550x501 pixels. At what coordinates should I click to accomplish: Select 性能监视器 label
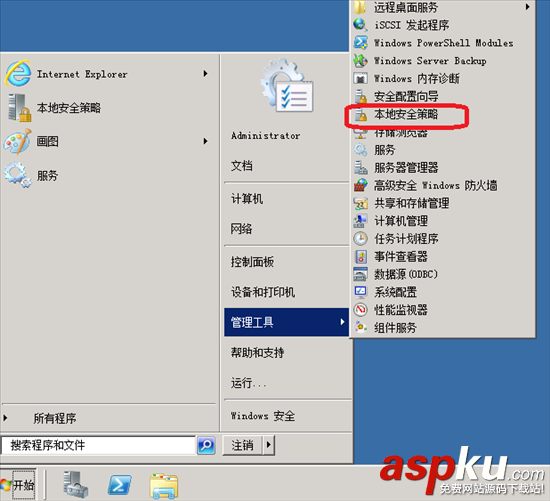pos(401,309)
